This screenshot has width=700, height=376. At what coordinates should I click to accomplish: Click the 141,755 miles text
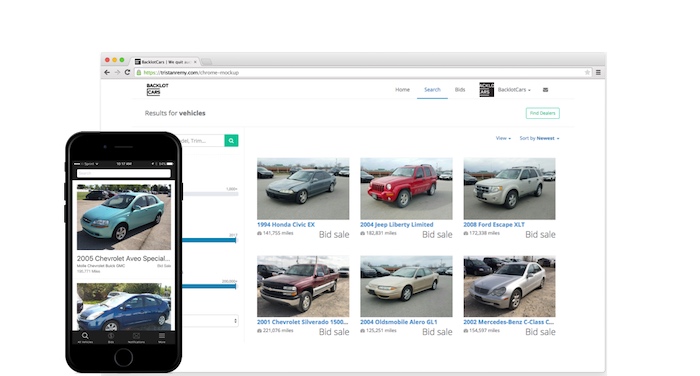point(278,233)
